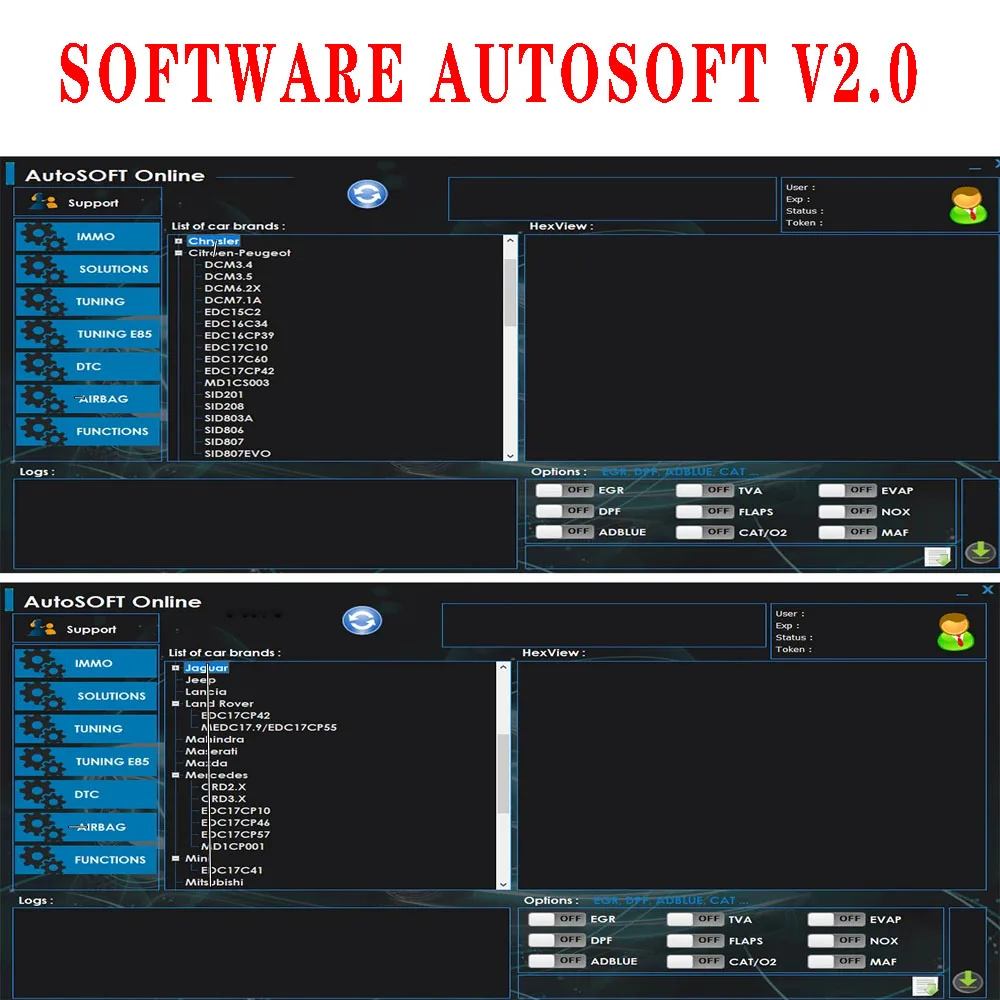Viewport: 1000px width, 1000px height.
Task: Click the user avatar icon in the upper window
Action: pos(968,205)
